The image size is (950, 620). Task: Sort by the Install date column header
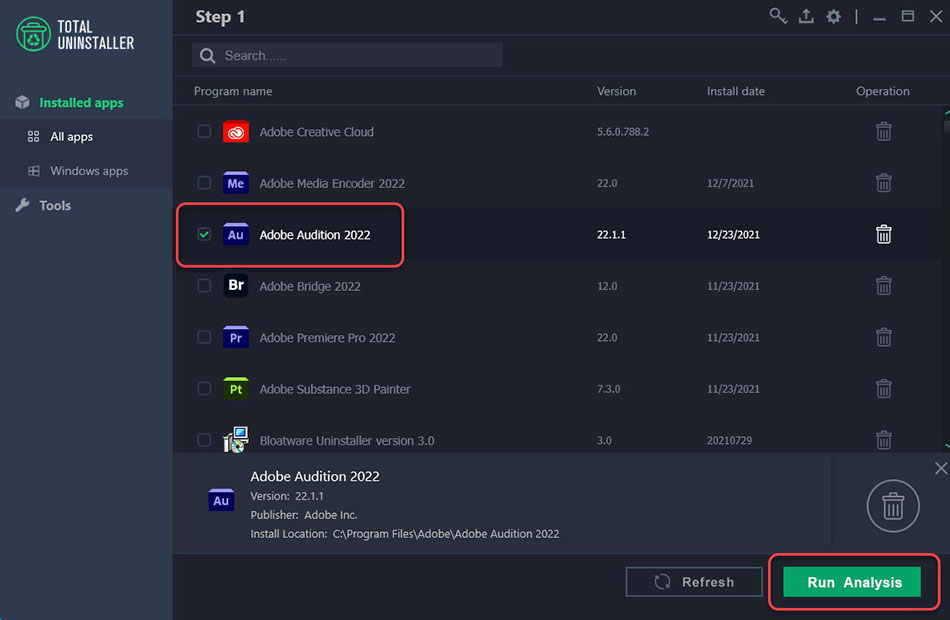tap(736, 91)
